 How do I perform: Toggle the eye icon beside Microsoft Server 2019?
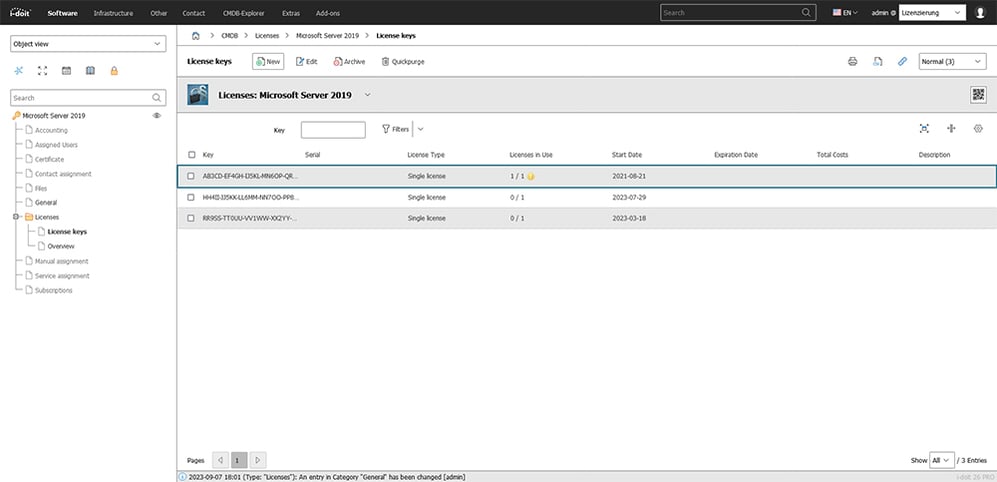click(156, 116)
